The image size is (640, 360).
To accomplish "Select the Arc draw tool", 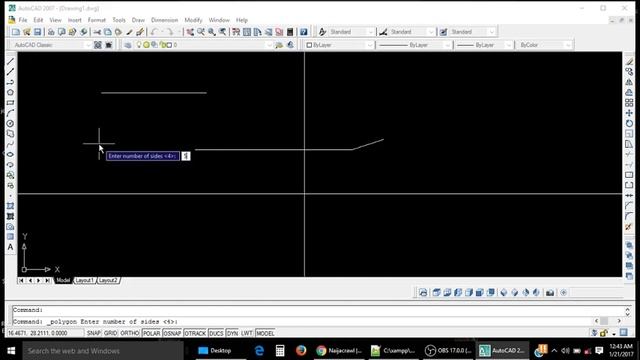I will tap(10, 113).
